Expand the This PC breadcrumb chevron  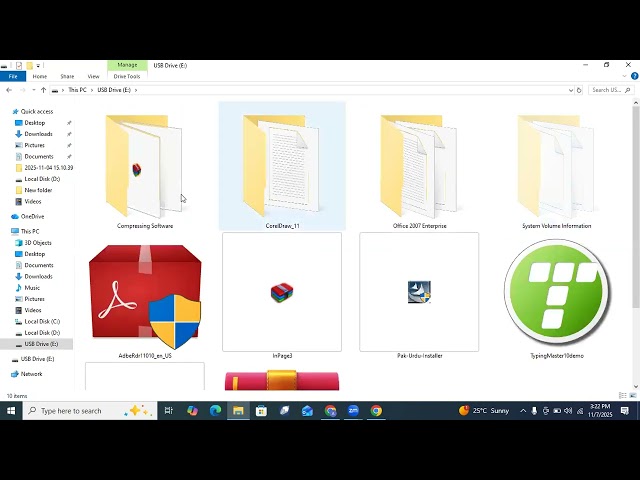click(x=92, y=90)
